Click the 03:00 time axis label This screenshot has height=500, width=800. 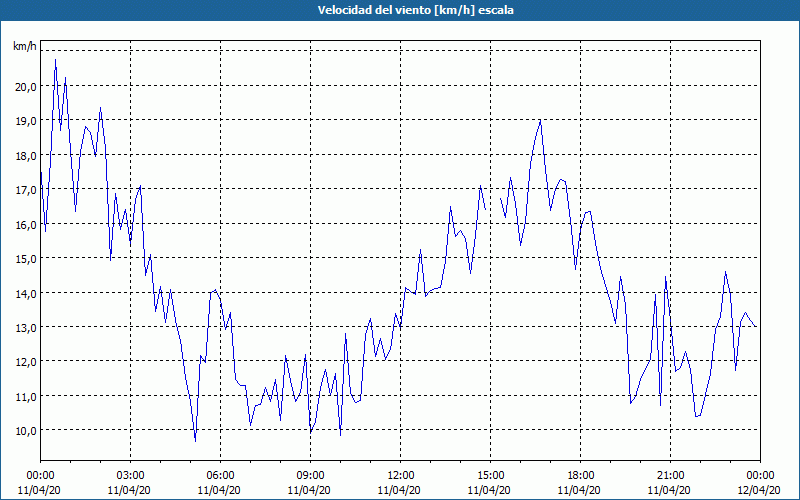point(131,476)
